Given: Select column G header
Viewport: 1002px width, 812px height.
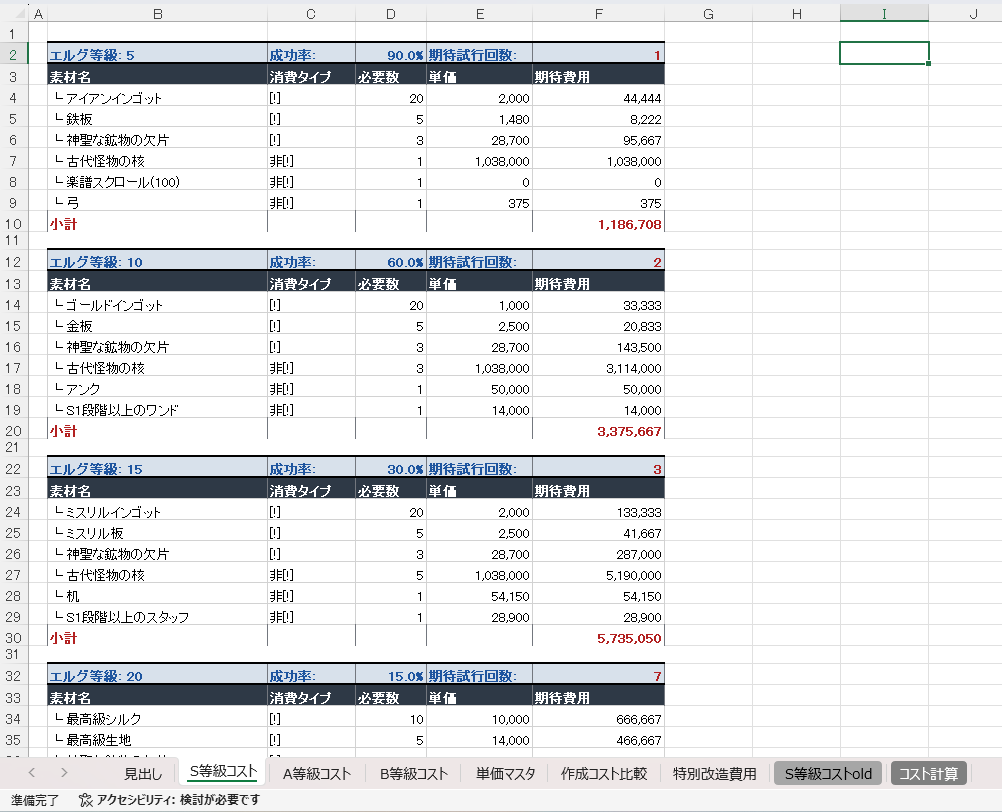Looking at the screenshot, I should pos(708,14).
